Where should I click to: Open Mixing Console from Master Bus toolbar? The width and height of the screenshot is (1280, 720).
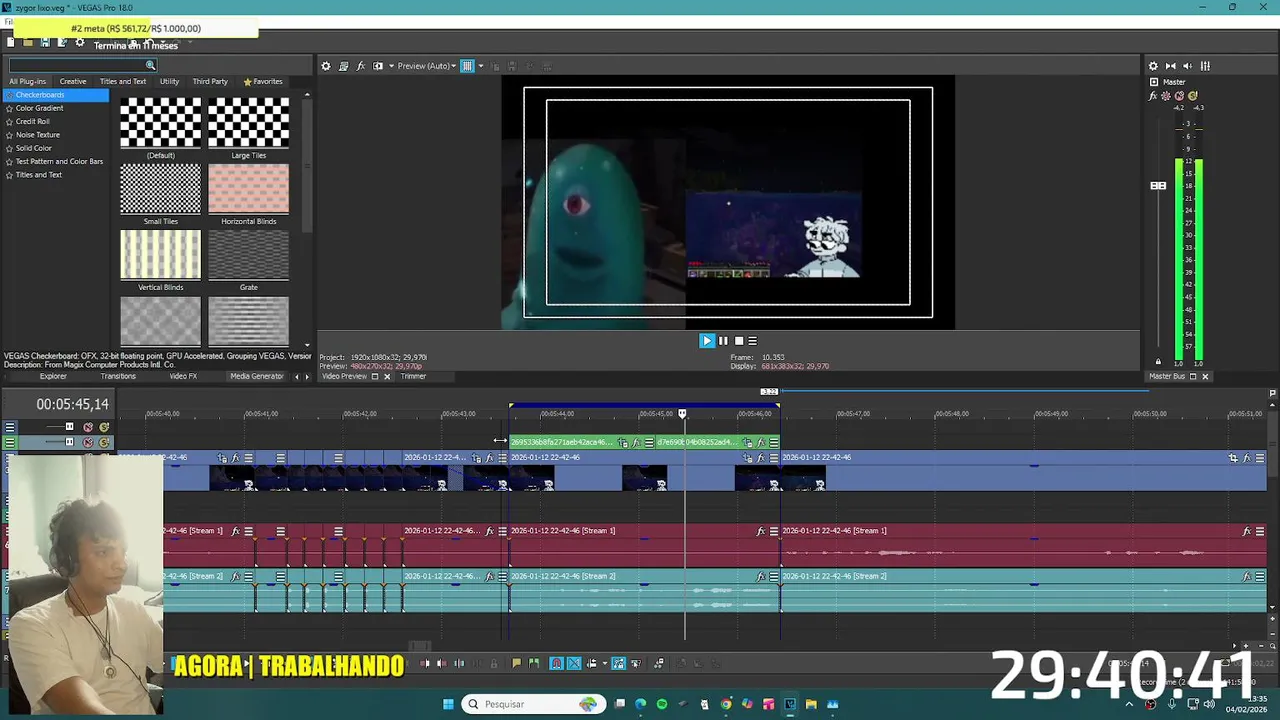click(1205, 66)
